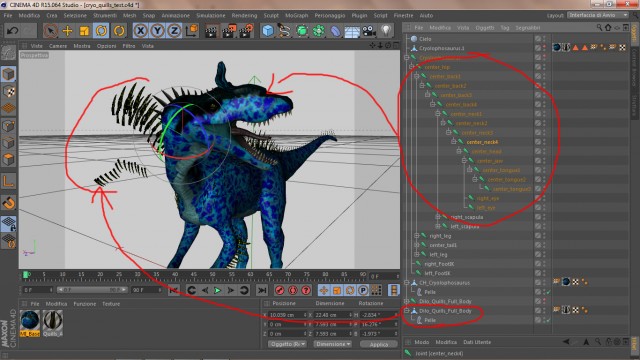Toggle visibility dots for Cielo object
The height and width of the screenshot is (360, 640).
544,39
